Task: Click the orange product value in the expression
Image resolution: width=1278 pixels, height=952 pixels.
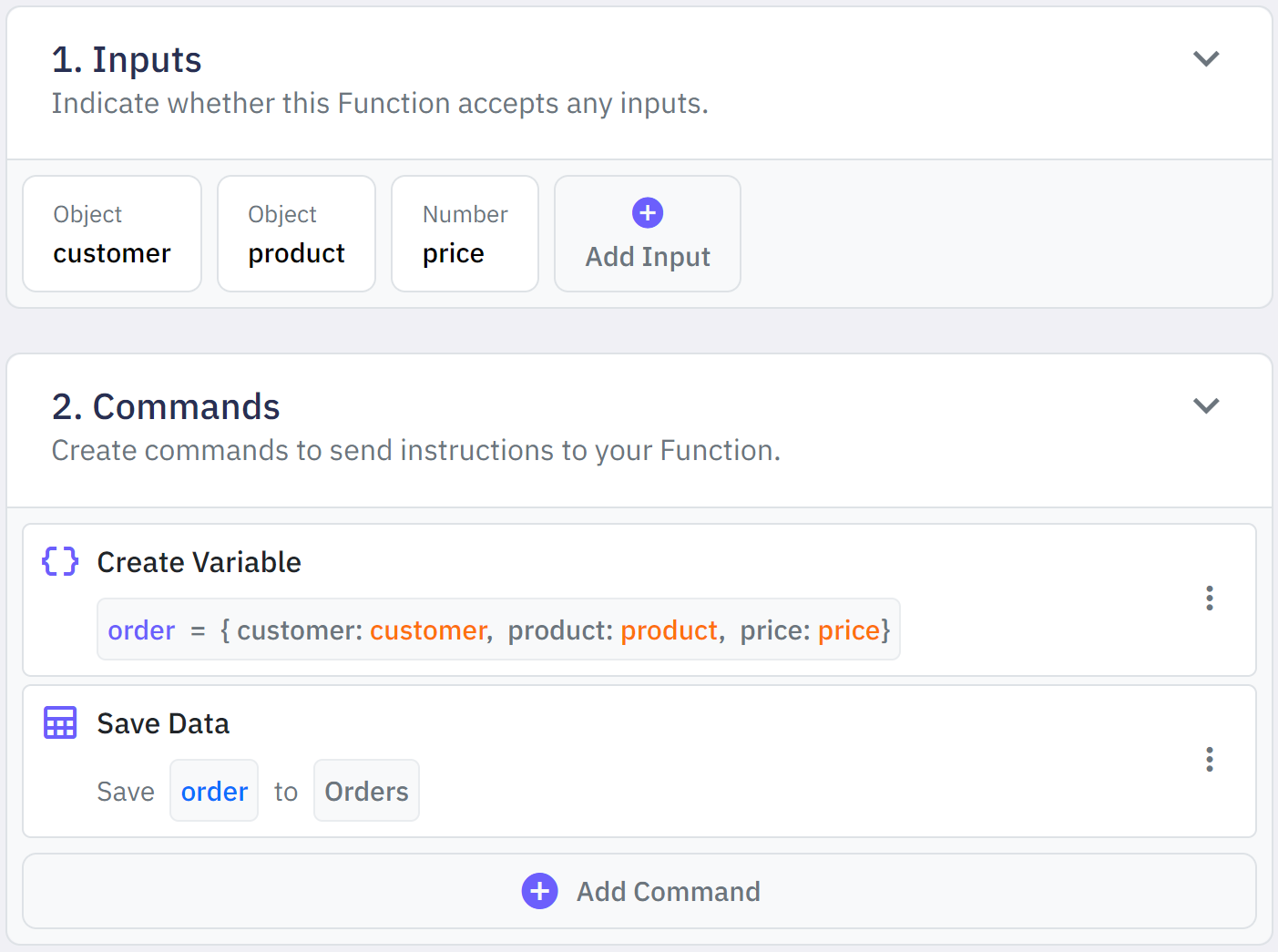Action: click(x=670, y=630)
